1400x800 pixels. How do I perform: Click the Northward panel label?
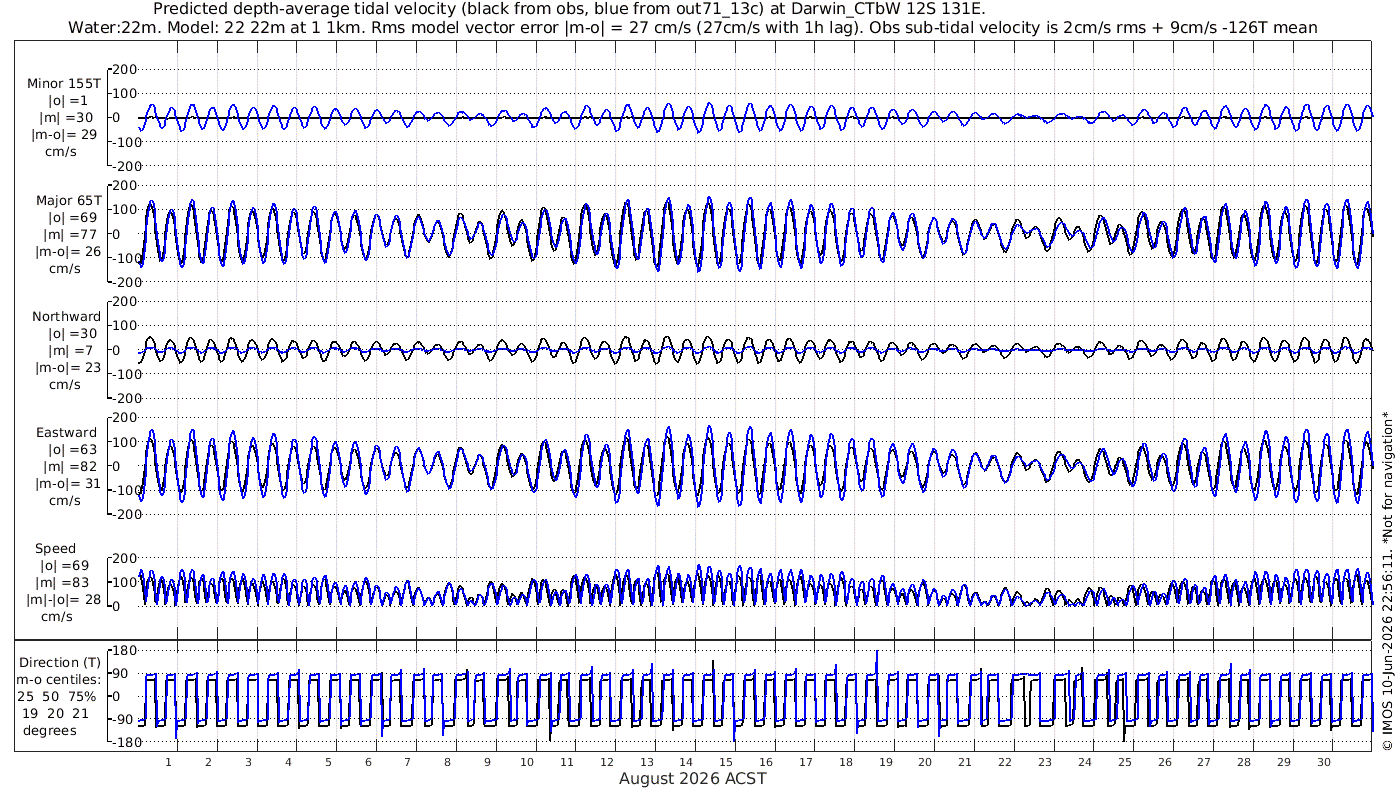pyautogui.click(x=66, y=317)
